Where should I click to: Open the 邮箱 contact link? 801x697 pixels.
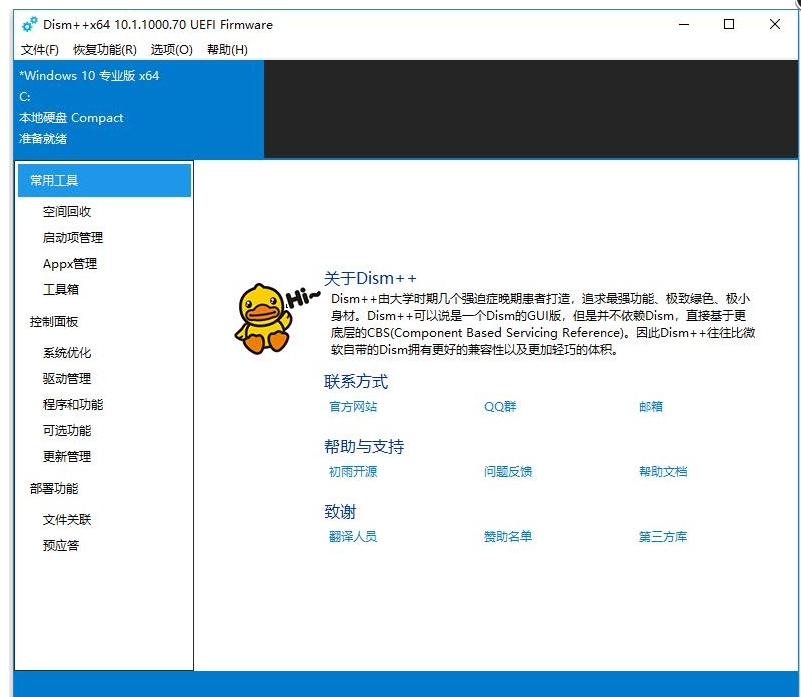pos(651,407)
